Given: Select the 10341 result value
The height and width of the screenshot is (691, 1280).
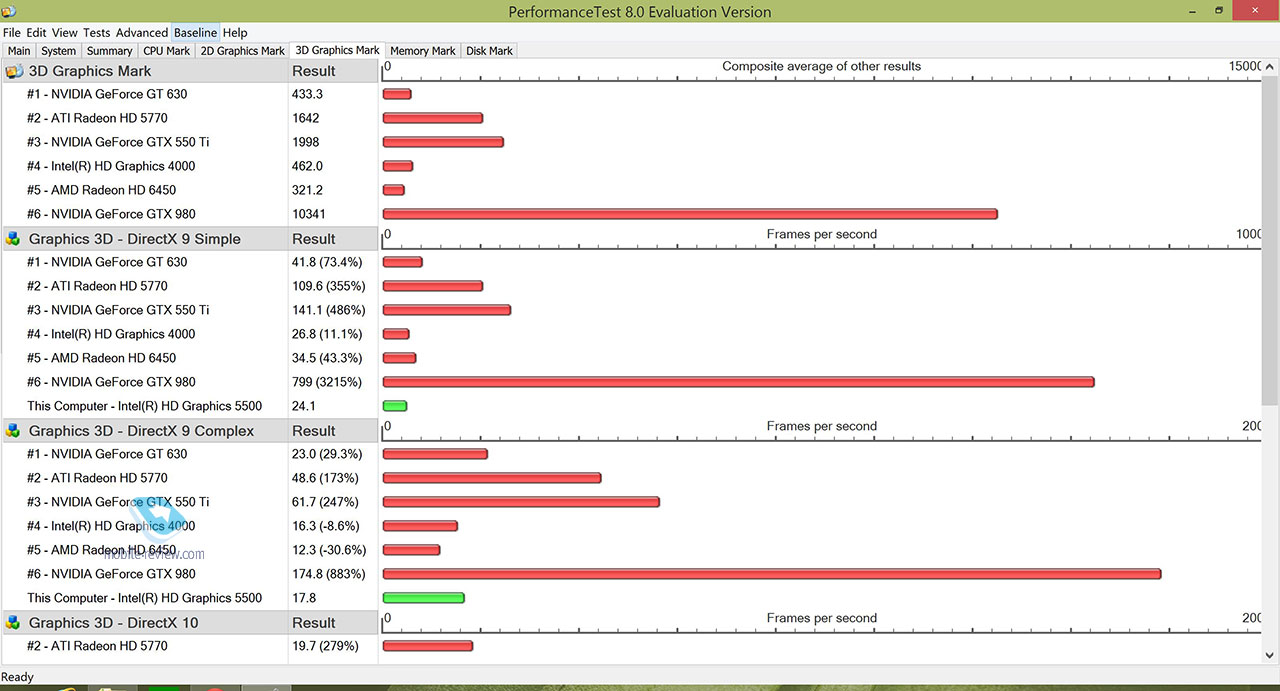Looking at the screenshot, I should click(x=309, y=214).
